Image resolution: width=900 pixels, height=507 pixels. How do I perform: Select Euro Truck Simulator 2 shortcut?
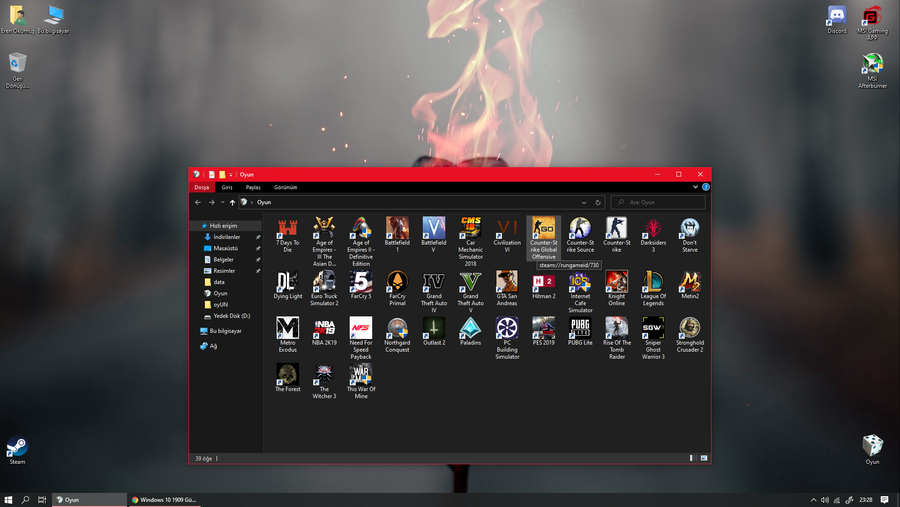pyautogui.click(x=324, y=288)
